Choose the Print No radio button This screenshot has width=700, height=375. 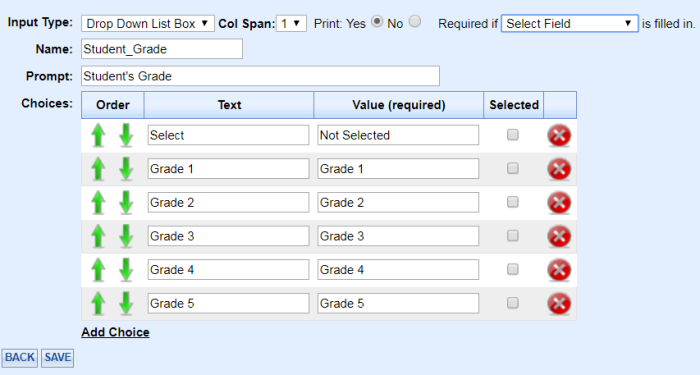click(x=415, y=21)
